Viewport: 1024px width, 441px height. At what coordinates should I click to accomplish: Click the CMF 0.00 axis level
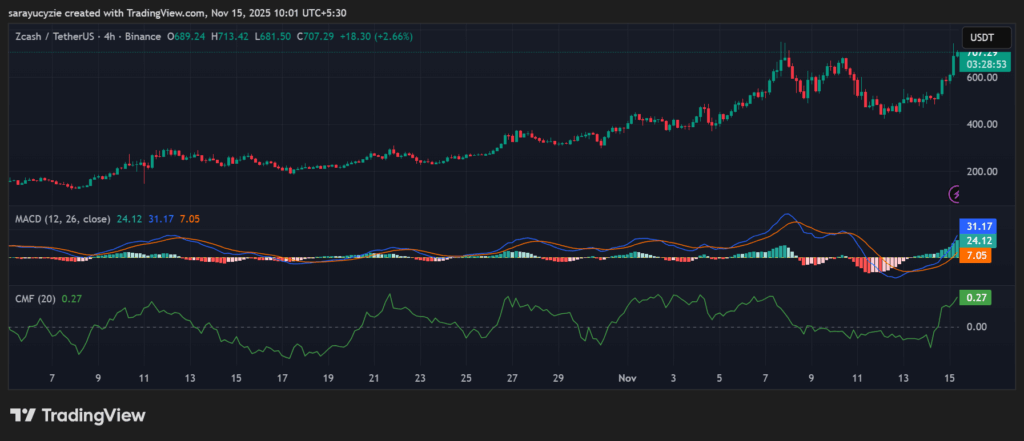tap(975, 327)
